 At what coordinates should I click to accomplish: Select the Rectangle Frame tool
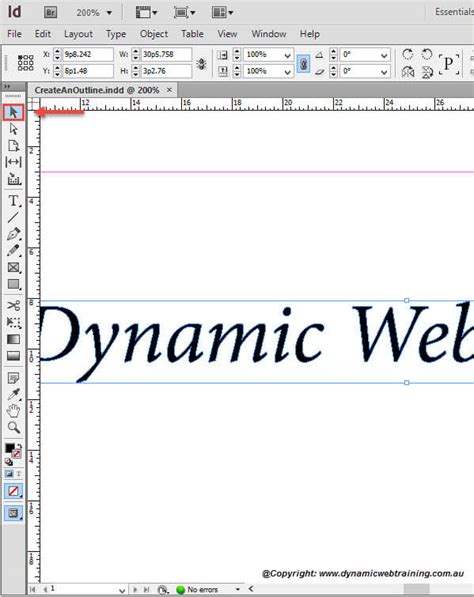(13, 267)
